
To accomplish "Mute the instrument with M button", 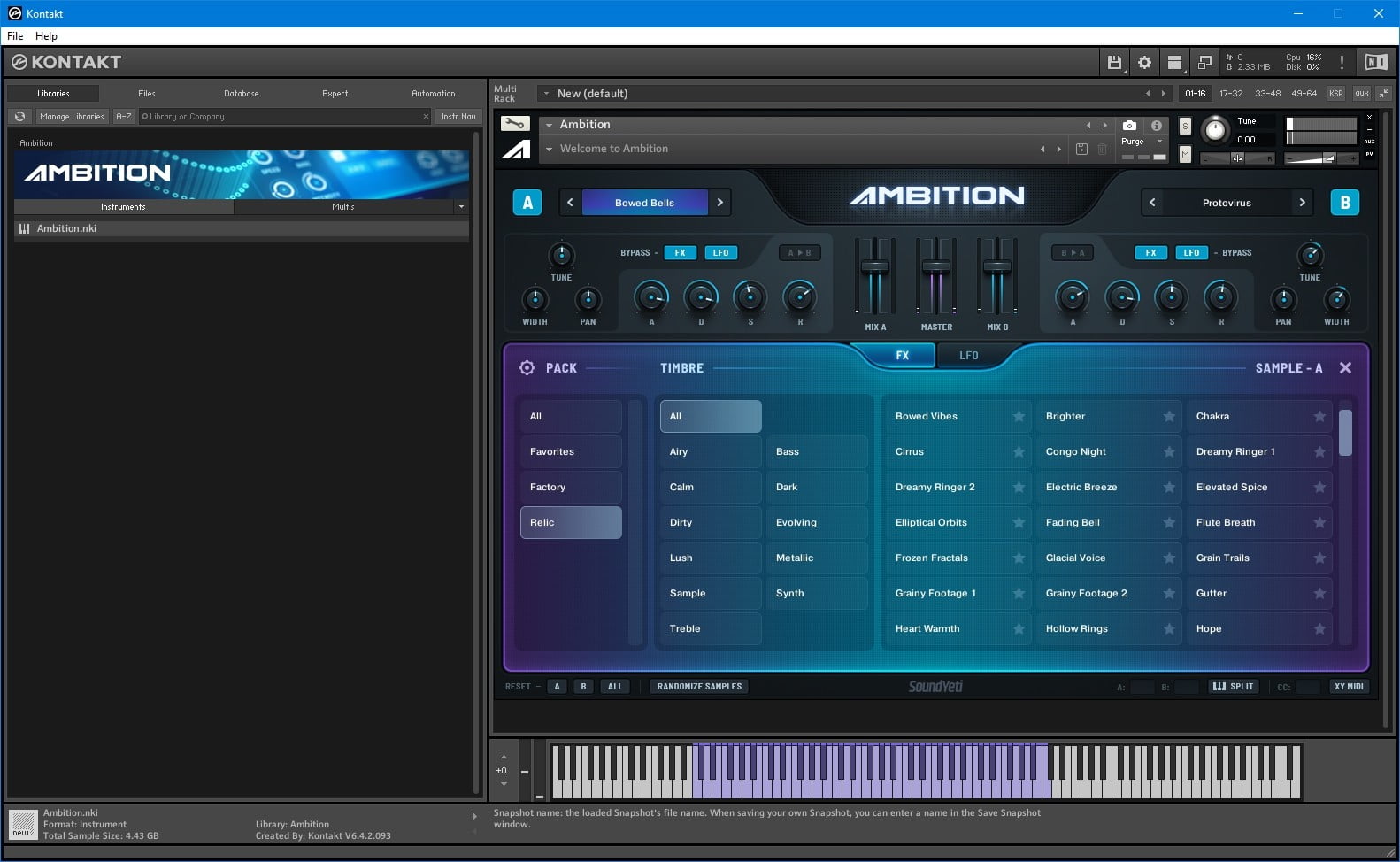I will (1185, 155).
